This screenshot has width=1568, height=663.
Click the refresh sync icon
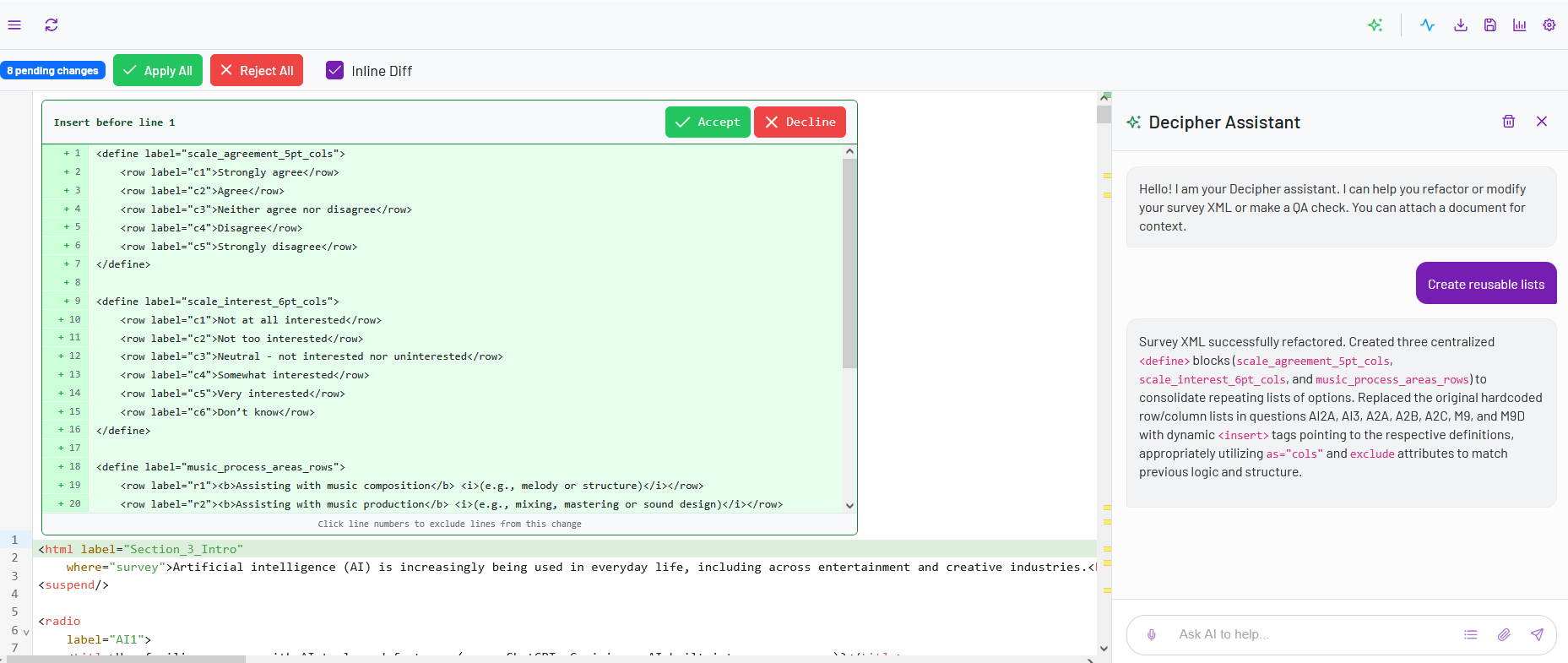tap(52, 25)
